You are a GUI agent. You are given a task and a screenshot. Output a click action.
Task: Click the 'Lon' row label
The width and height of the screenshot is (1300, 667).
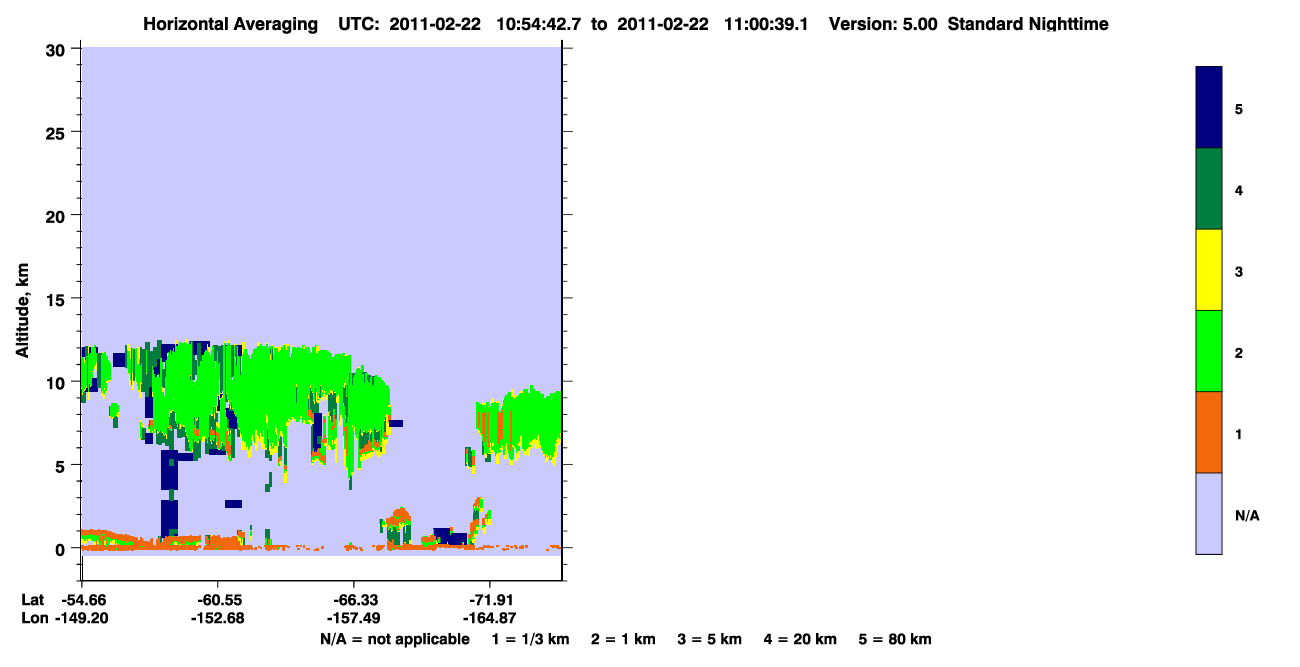(x=33, y=619)
